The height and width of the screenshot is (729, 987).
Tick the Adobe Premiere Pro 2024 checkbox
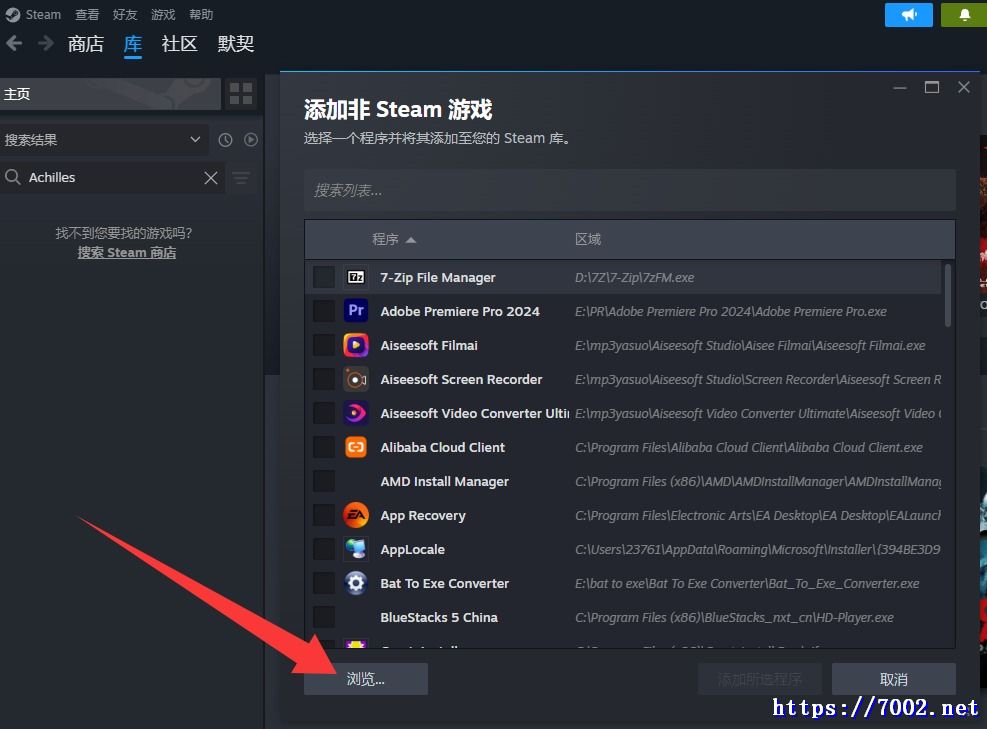(324, 311)
